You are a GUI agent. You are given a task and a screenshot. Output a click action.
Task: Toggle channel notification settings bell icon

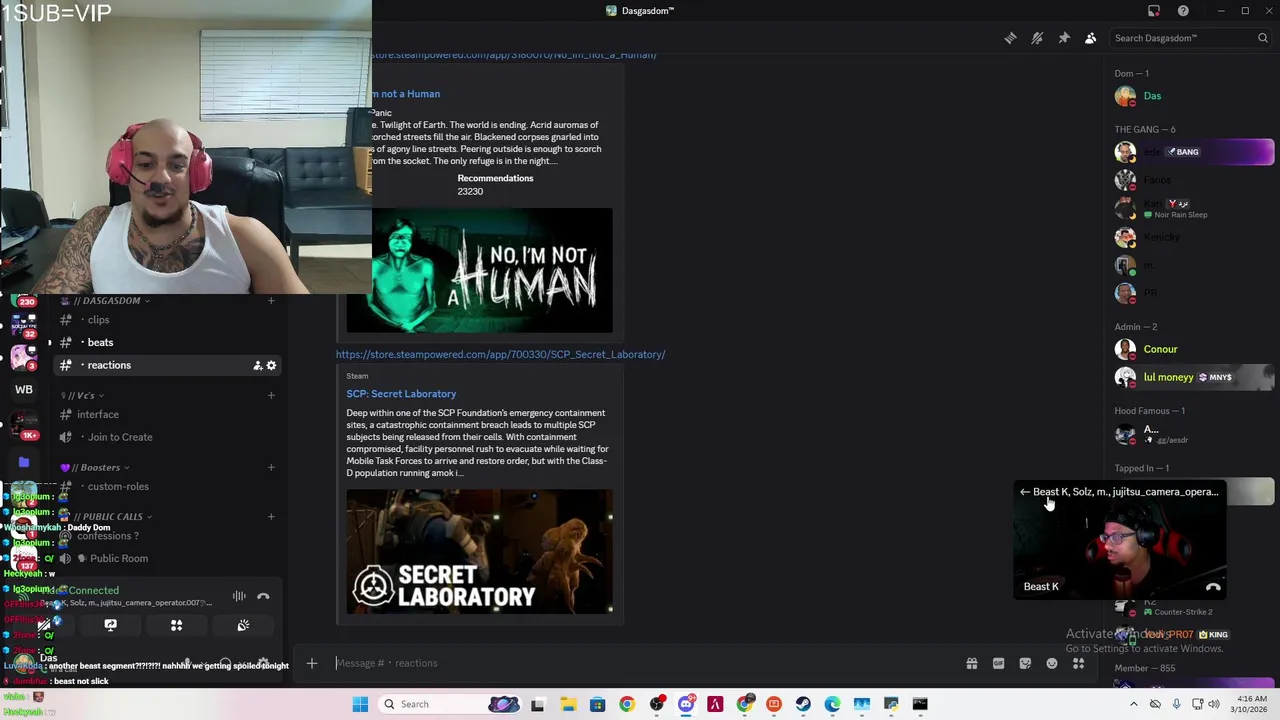pyautogui.click(x=1037, y=38)
